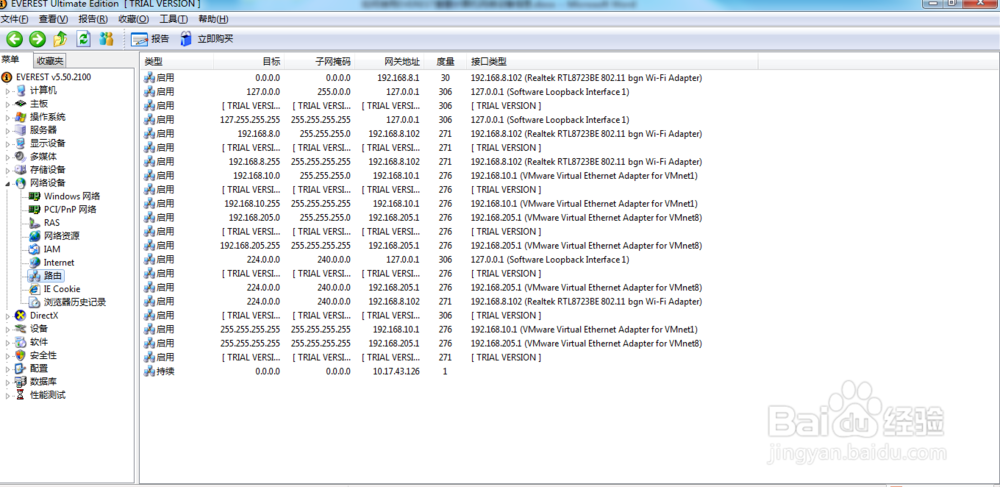
Task: Sort by the 网关地址 column header
Action: click(x=389, y=62)
